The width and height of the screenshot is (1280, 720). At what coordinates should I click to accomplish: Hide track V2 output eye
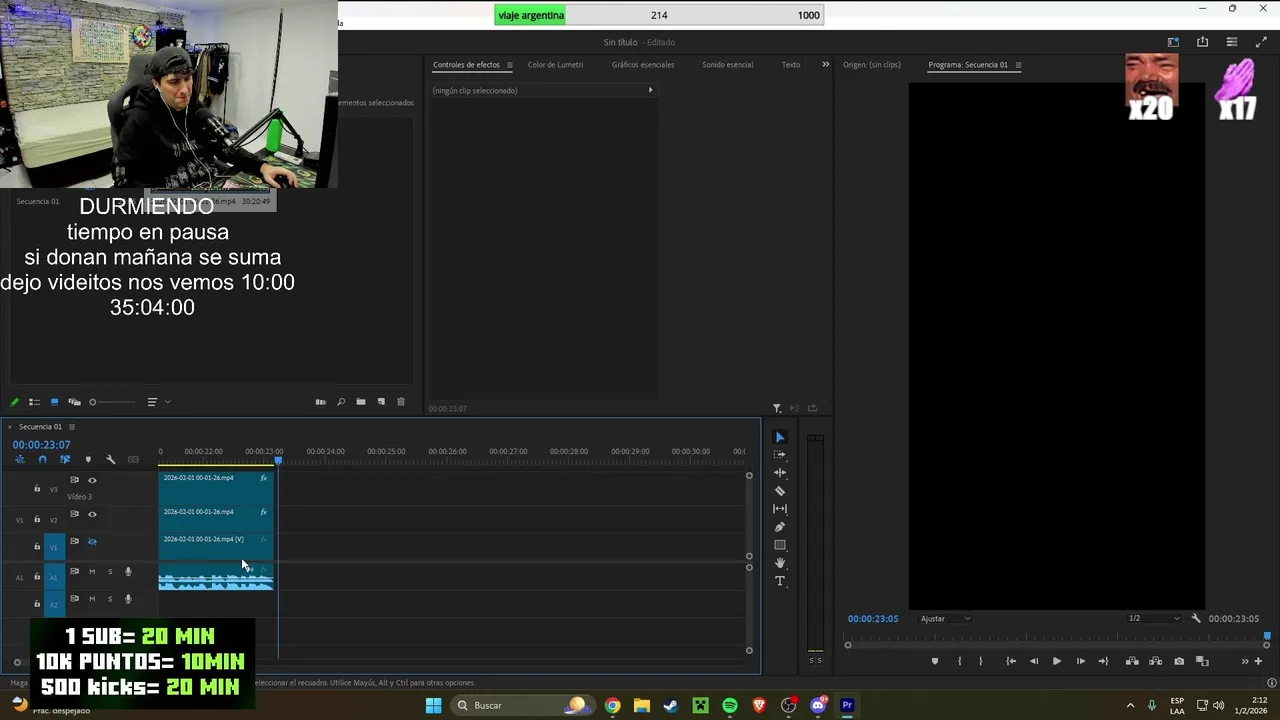(92, 514)
